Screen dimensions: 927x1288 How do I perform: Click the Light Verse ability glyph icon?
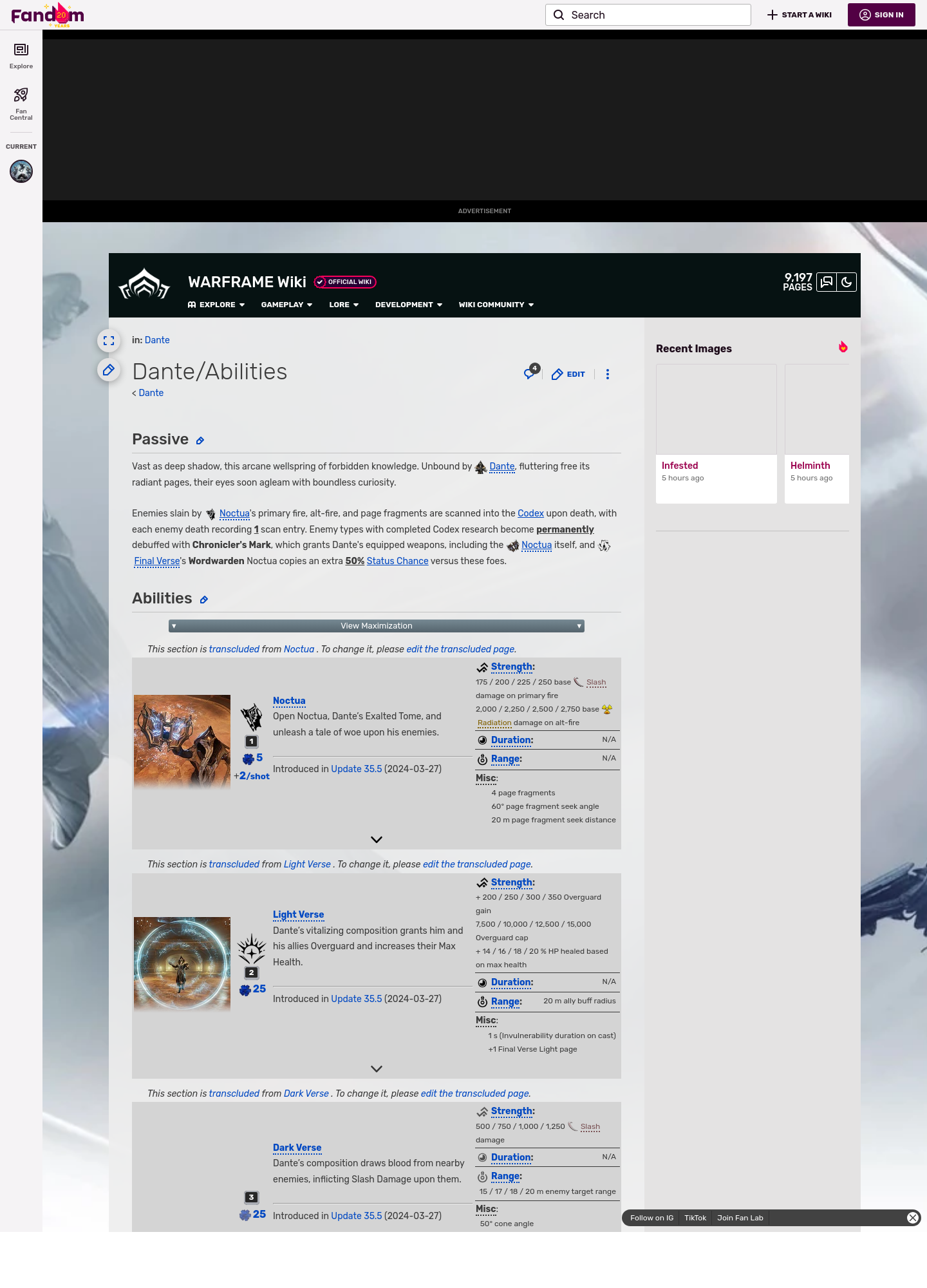point(252,949)
